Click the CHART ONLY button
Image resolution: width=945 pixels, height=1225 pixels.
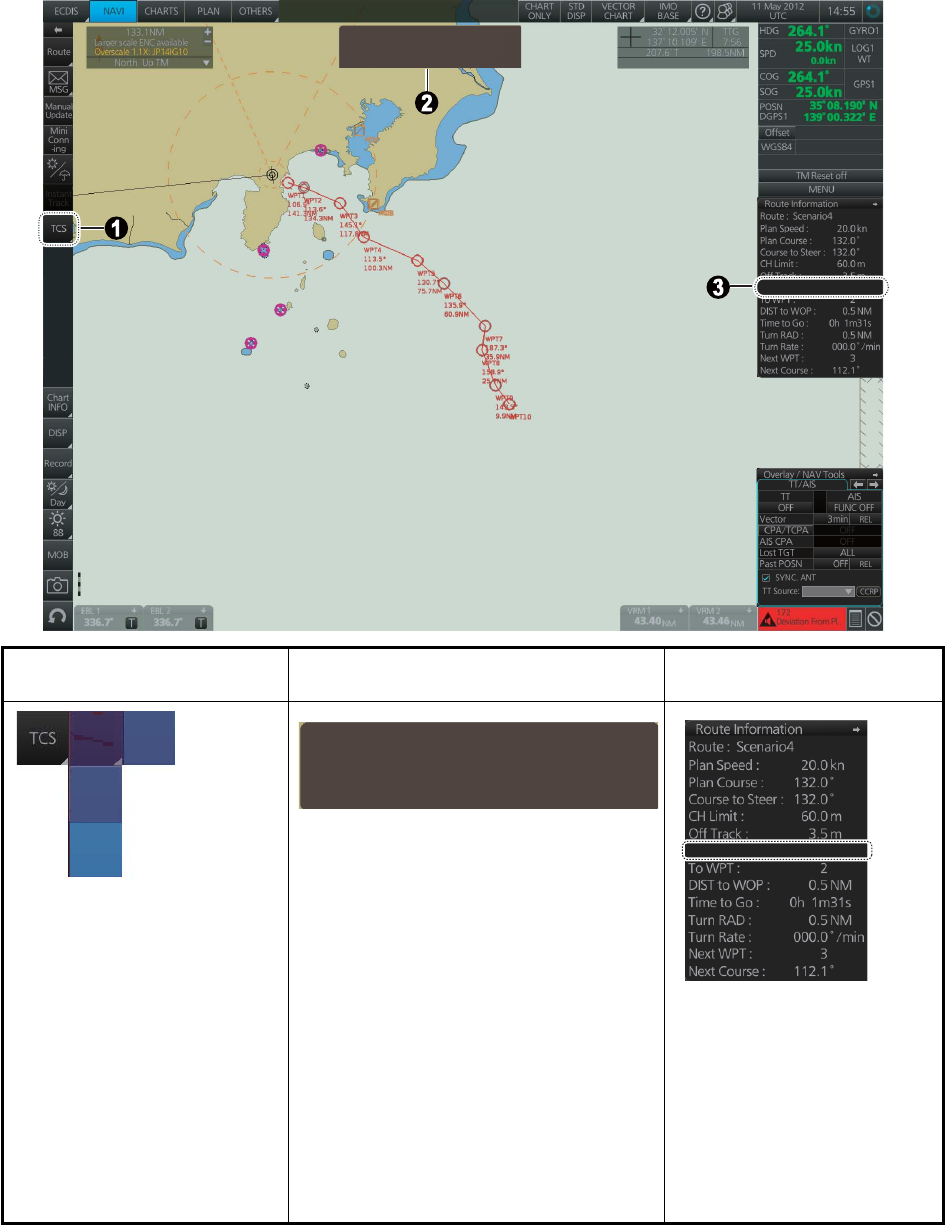click(x=539, y=12)
